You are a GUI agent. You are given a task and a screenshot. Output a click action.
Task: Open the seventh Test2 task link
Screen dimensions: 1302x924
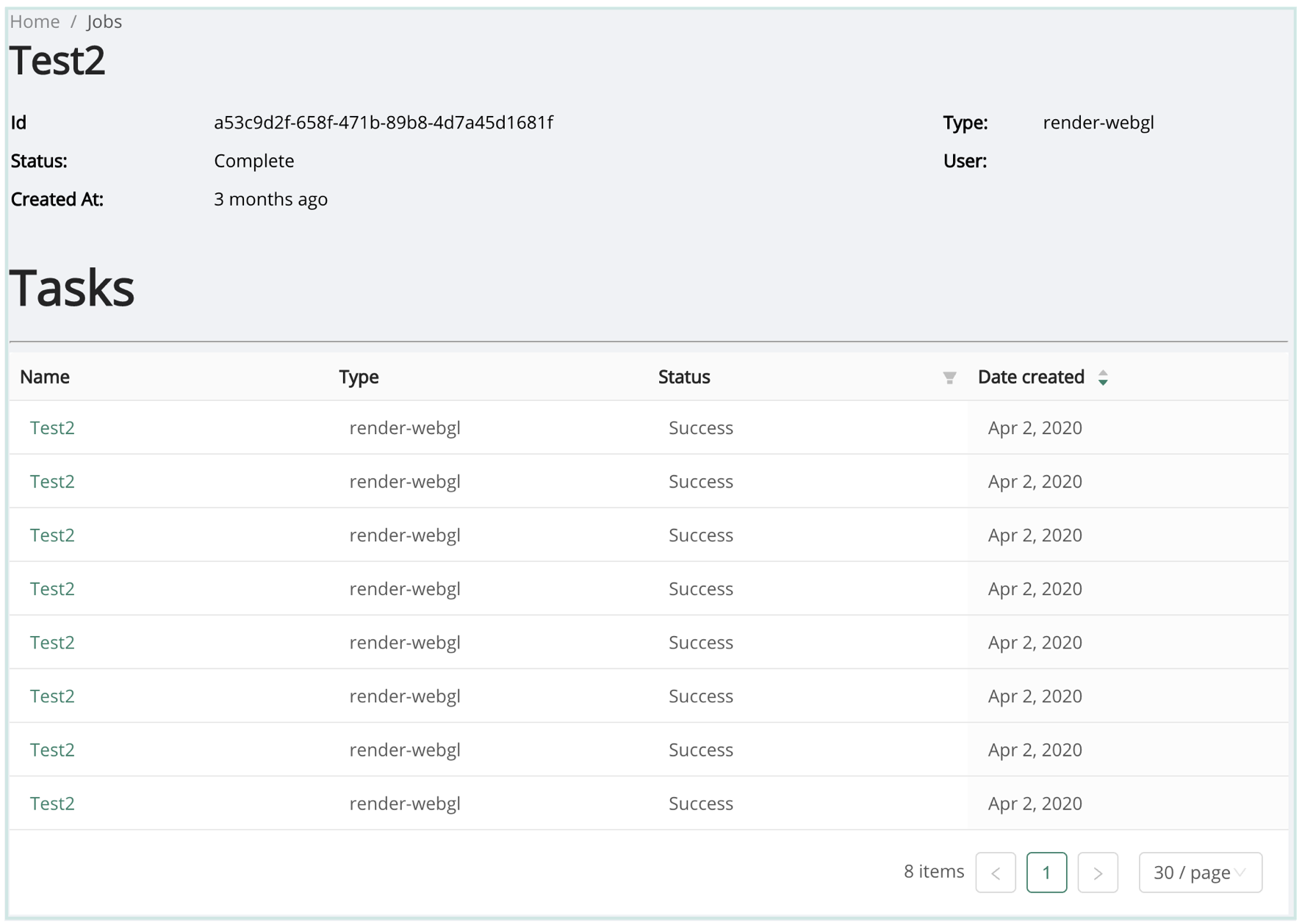click(52, 750)
